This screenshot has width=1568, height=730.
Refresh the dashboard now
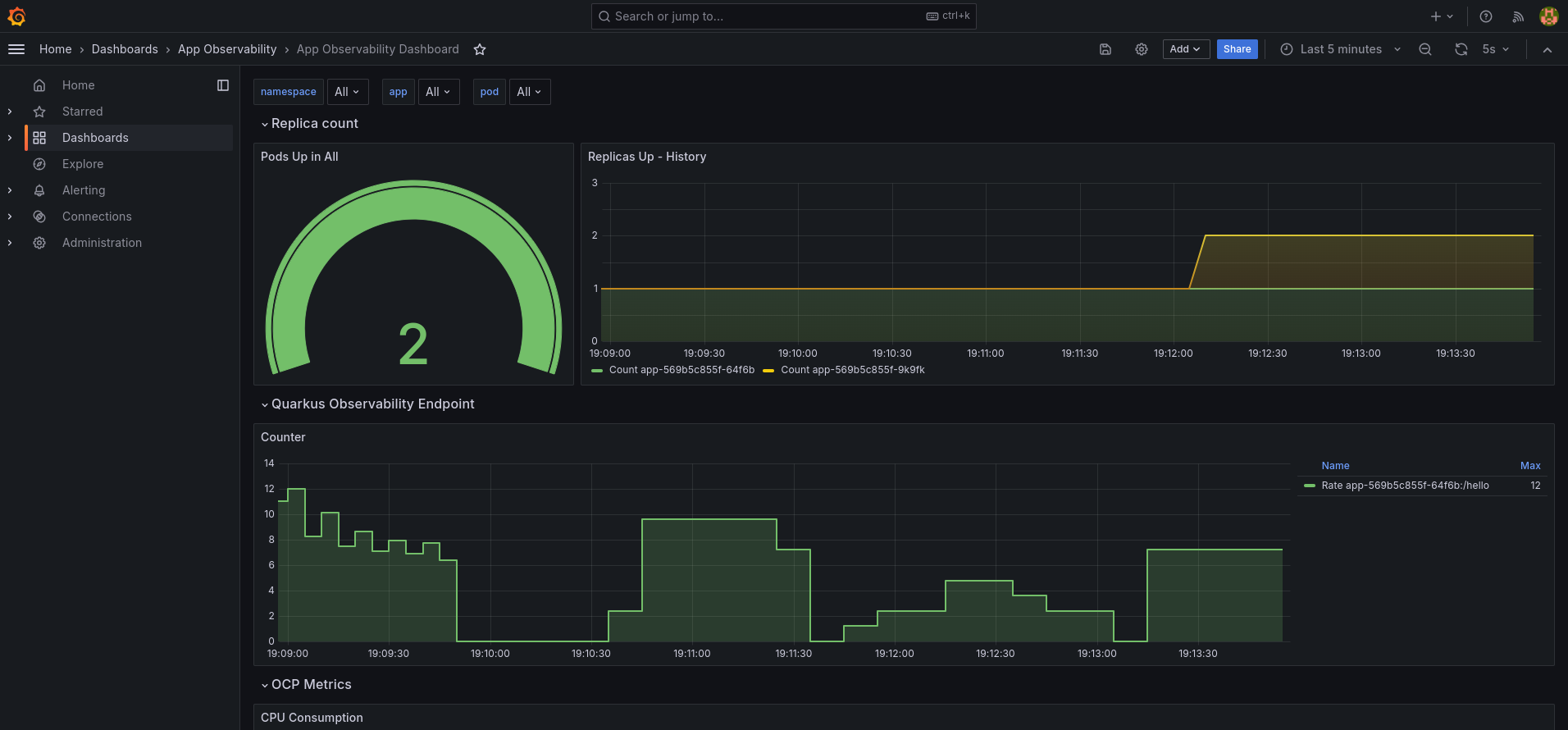1461,49
